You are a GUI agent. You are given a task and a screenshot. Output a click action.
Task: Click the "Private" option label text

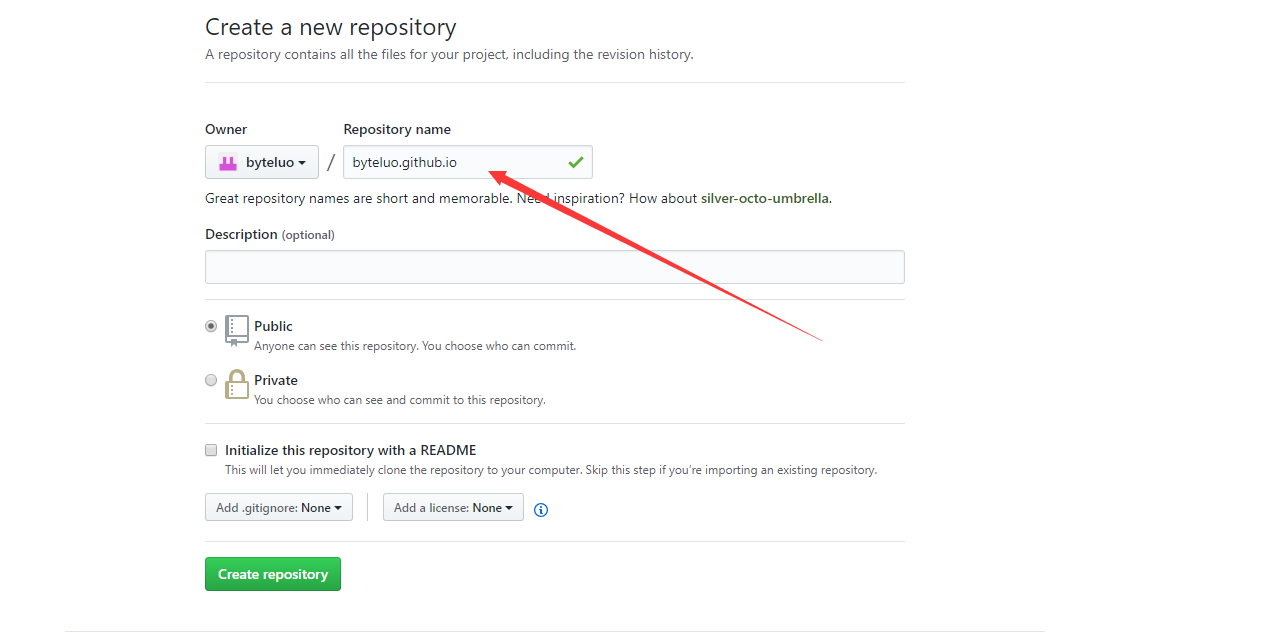276,380
